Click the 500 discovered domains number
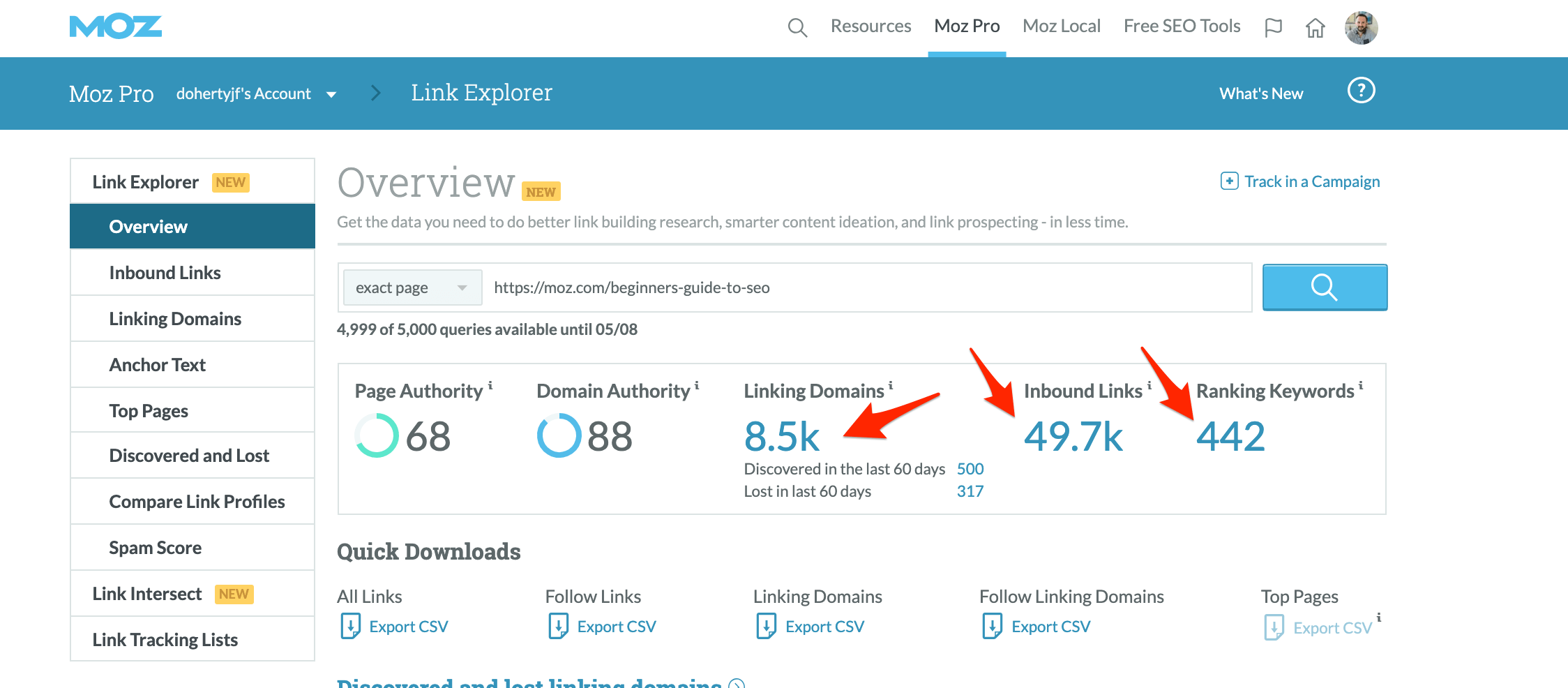This screenshot has height=688, width=1568. (970, 469)
